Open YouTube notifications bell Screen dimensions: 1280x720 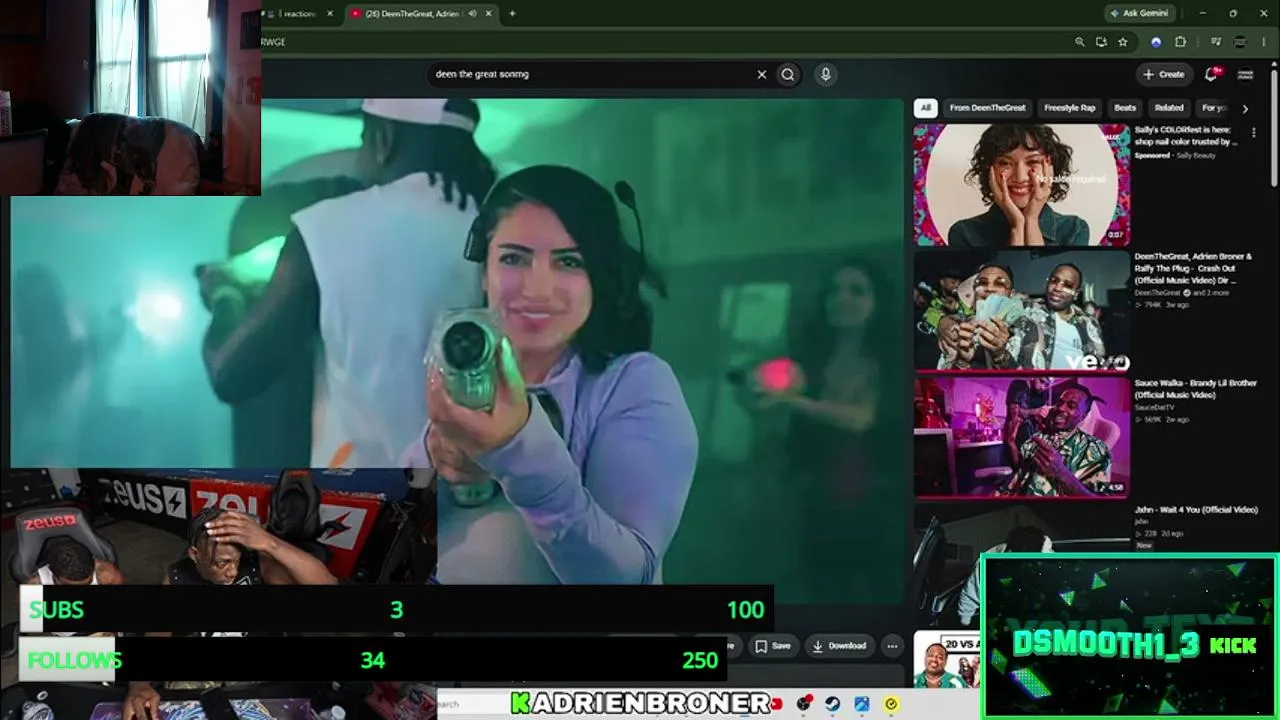(x=1212, y=74)
